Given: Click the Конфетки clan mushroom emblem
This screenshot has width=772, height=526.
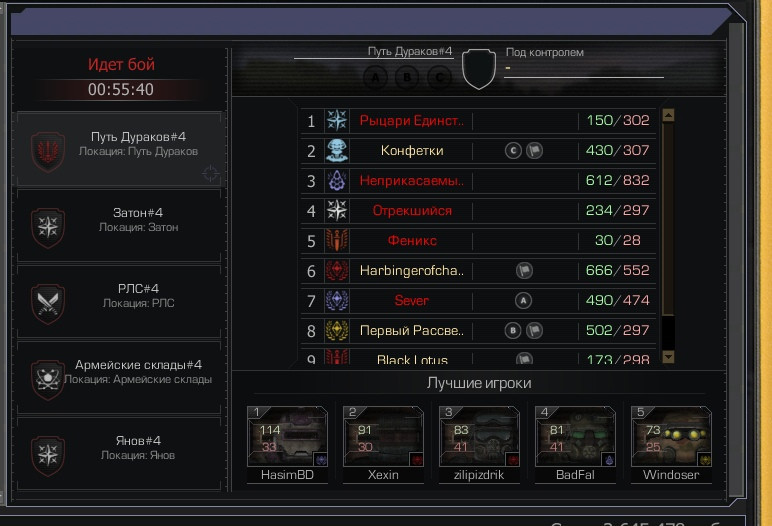Looking at the screenshot, I should pos(337,150).
